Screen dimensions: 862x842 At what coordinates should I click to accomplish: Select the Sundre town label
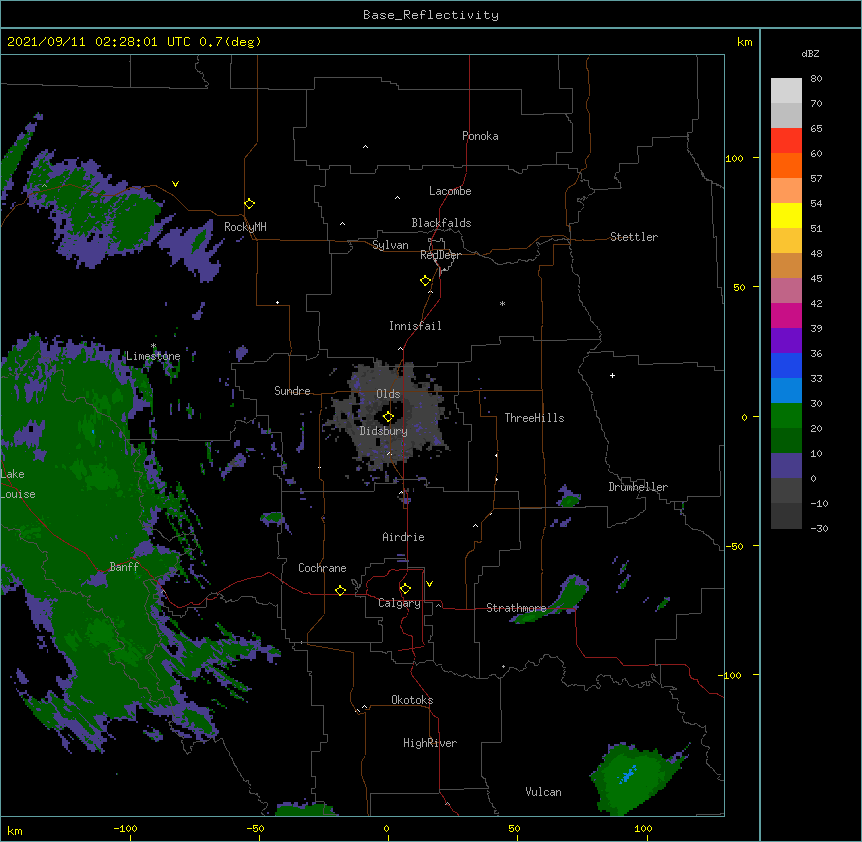[292, 391]
